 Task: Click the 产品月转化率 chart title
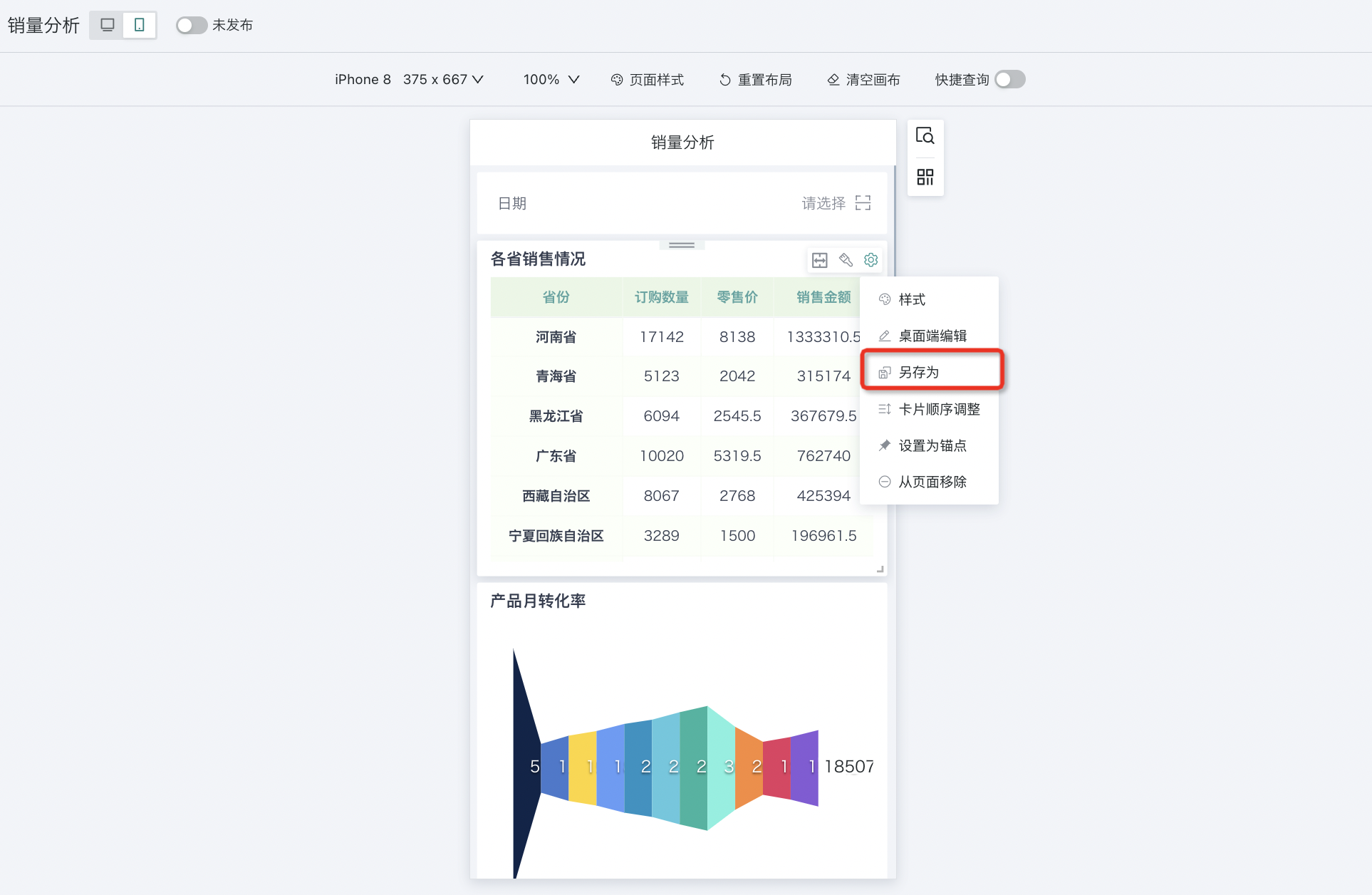(538, 601)
